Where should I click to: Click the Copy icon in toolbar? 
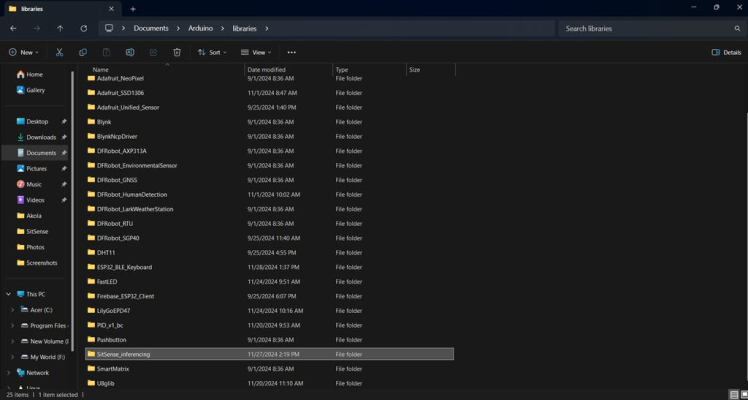[x=83, y=52]
